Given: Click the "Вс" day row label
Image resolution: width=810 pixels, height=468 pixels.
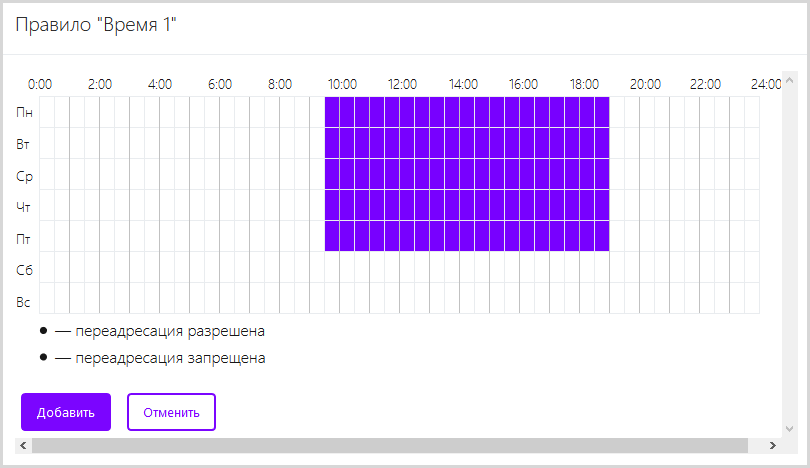Looking at the screenshot, I should (23, 301).
